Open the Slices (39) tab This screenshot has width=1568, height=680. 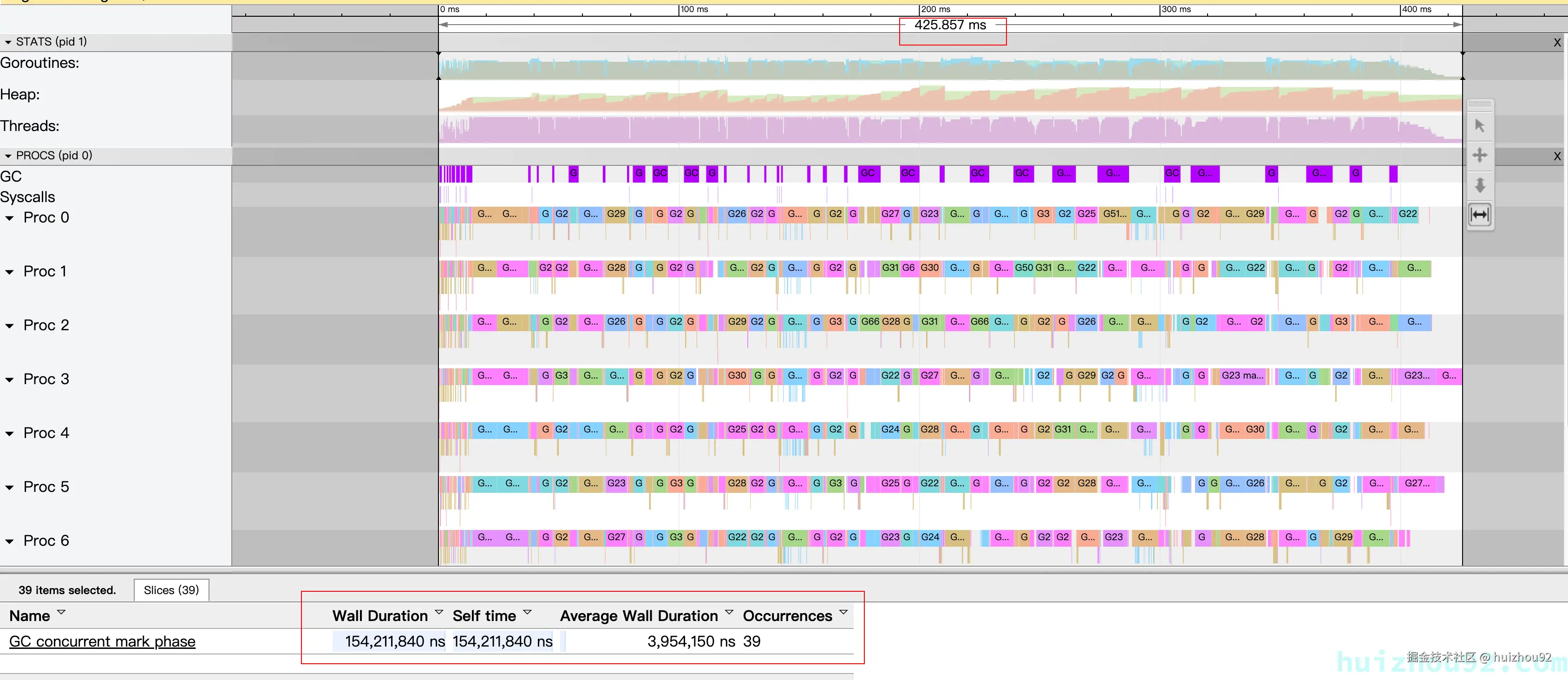171,590
